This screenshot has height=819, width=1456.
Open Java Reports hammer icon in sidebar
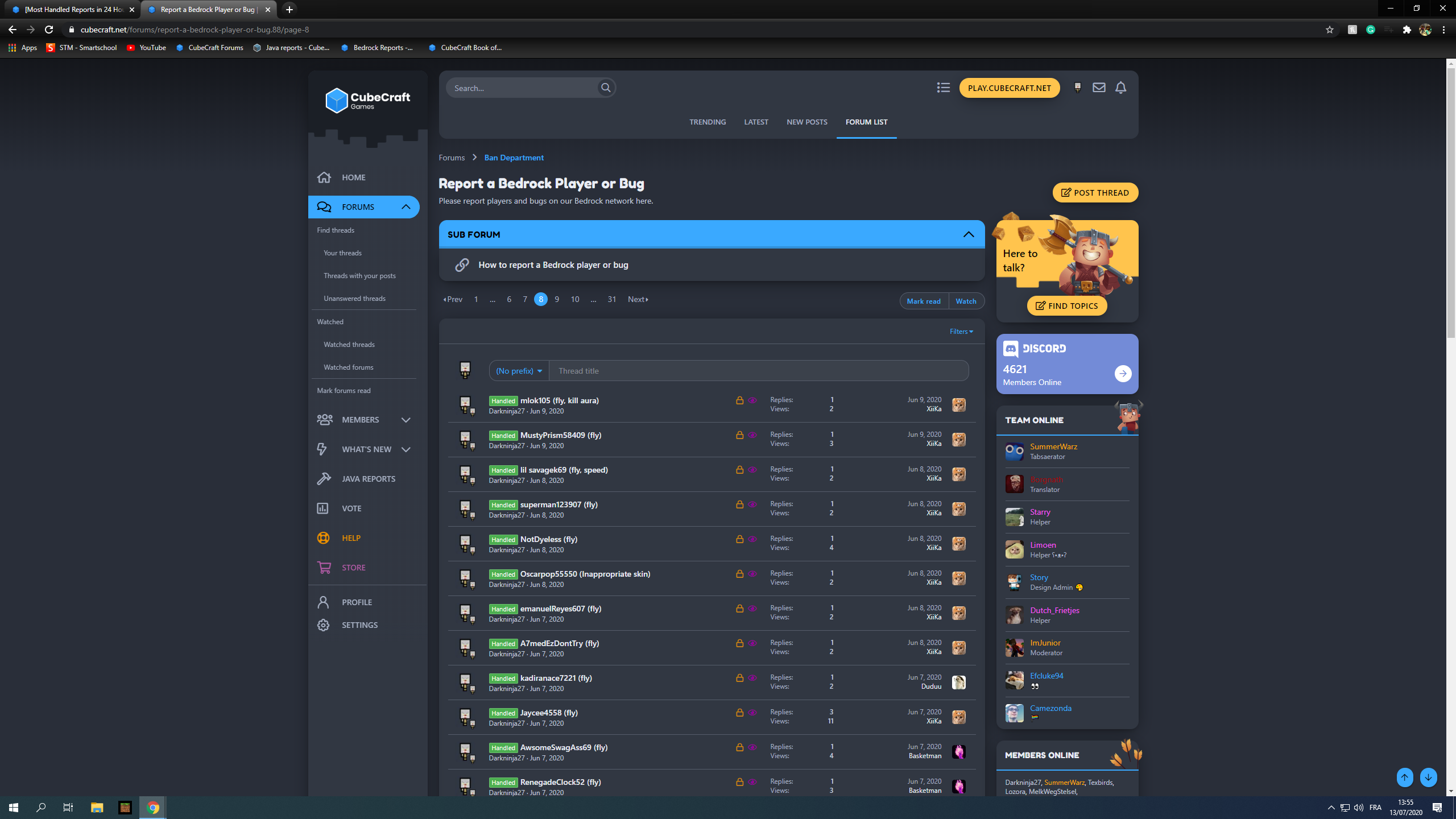point(324,479)
